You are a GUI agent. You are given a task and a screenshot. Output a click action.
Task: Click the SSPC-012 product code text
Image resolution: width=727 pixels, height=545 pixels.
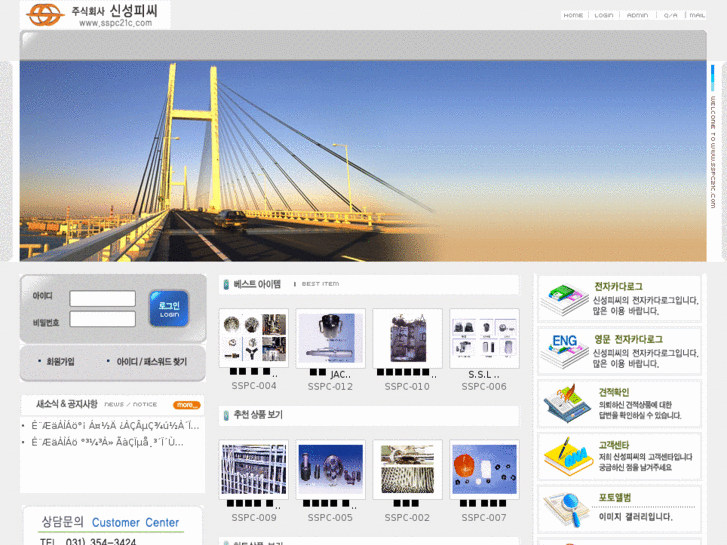(x=330, y=386)
